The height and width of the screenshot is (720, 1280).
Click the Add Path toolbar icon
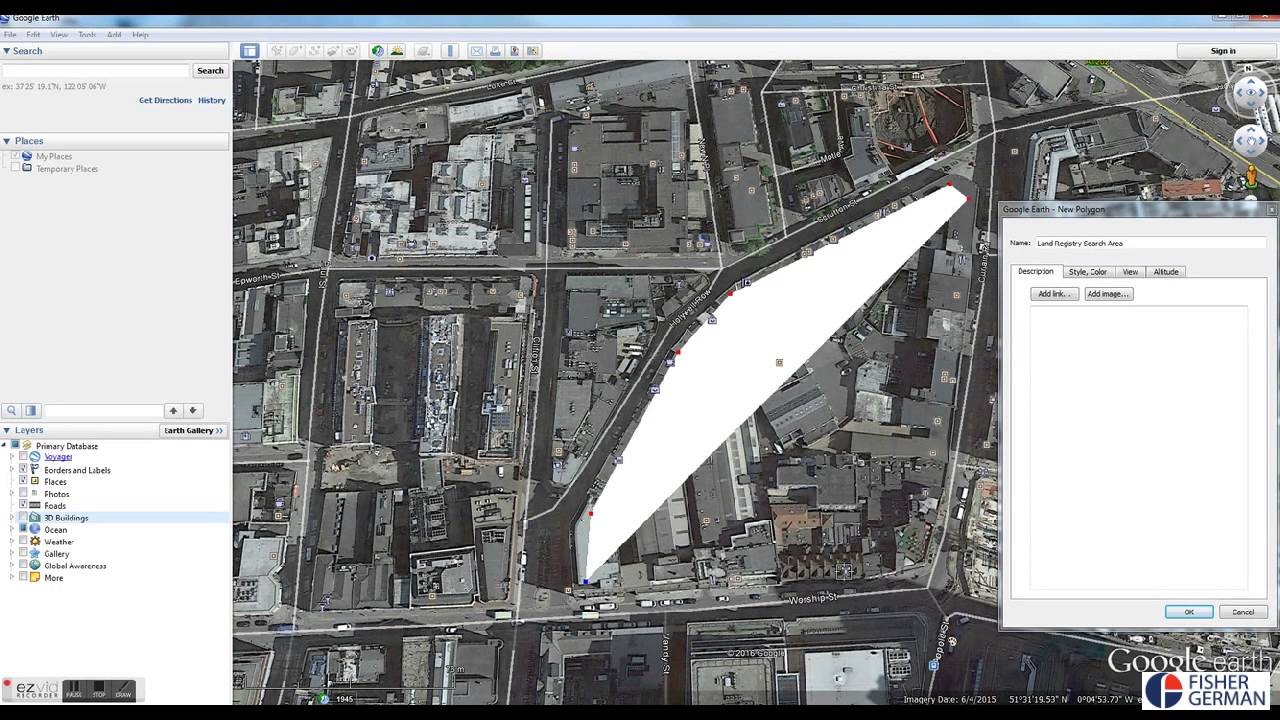click(x=315, y=51)
